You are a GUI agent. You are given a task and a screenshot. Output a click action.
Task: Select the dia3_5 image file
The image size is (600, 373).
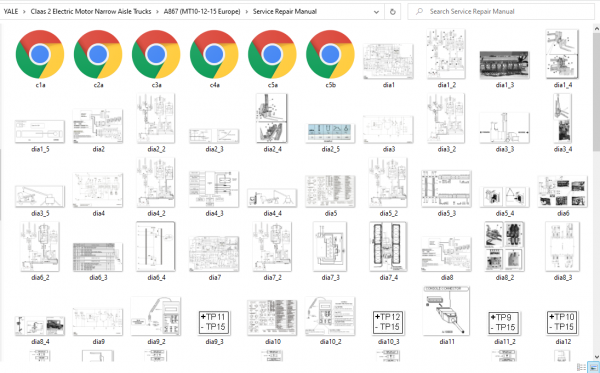point(40,196)
